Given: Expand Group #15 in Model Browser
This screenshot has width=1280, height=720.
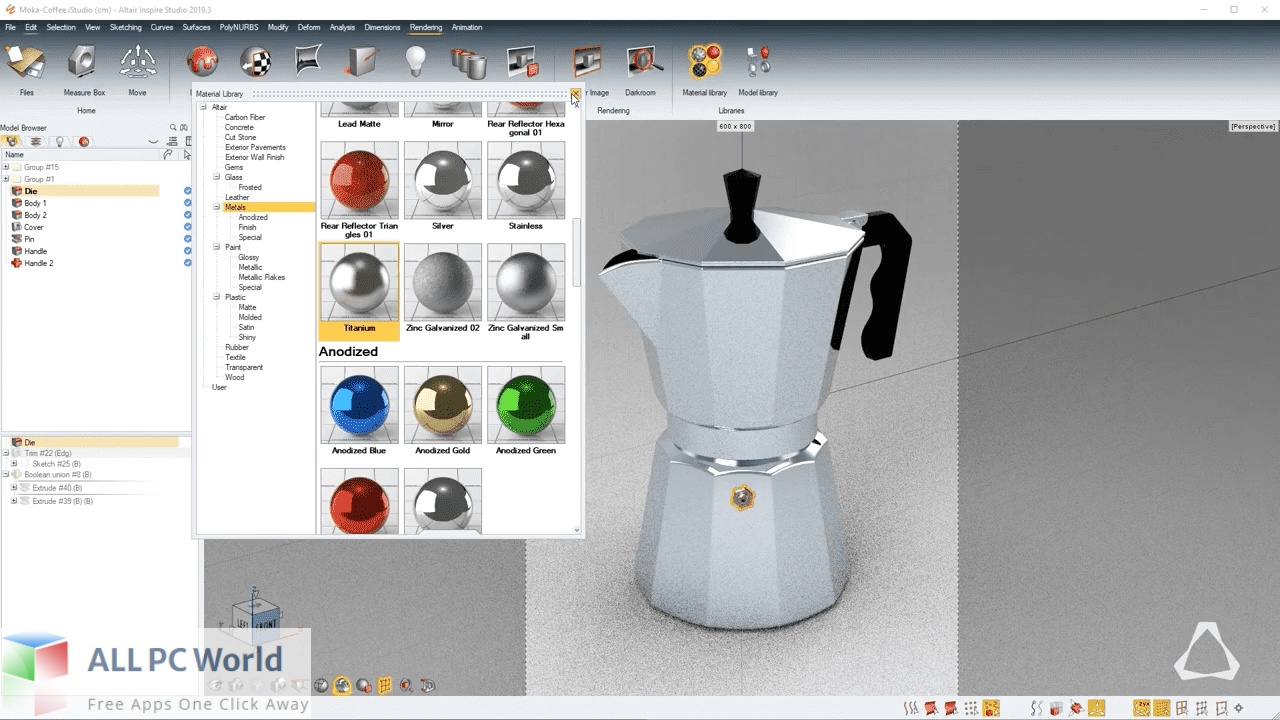Looking at the screenshot, I should pos(6,167).
